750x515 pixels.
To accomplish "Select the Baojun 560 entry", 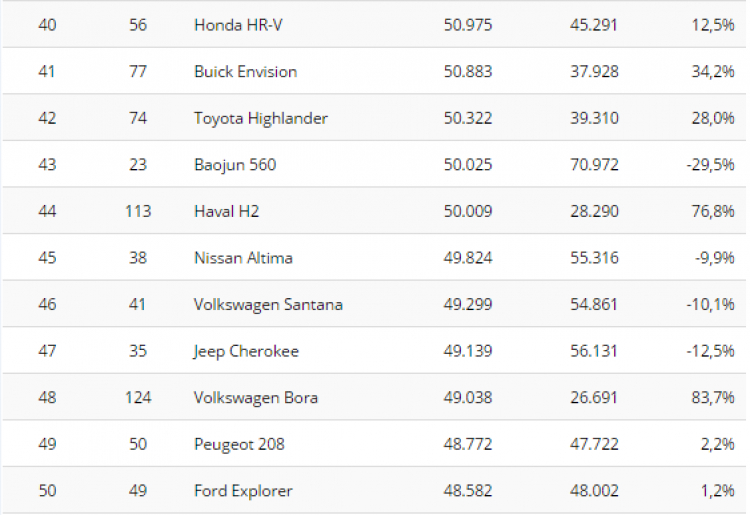I will tap(235, 164).
